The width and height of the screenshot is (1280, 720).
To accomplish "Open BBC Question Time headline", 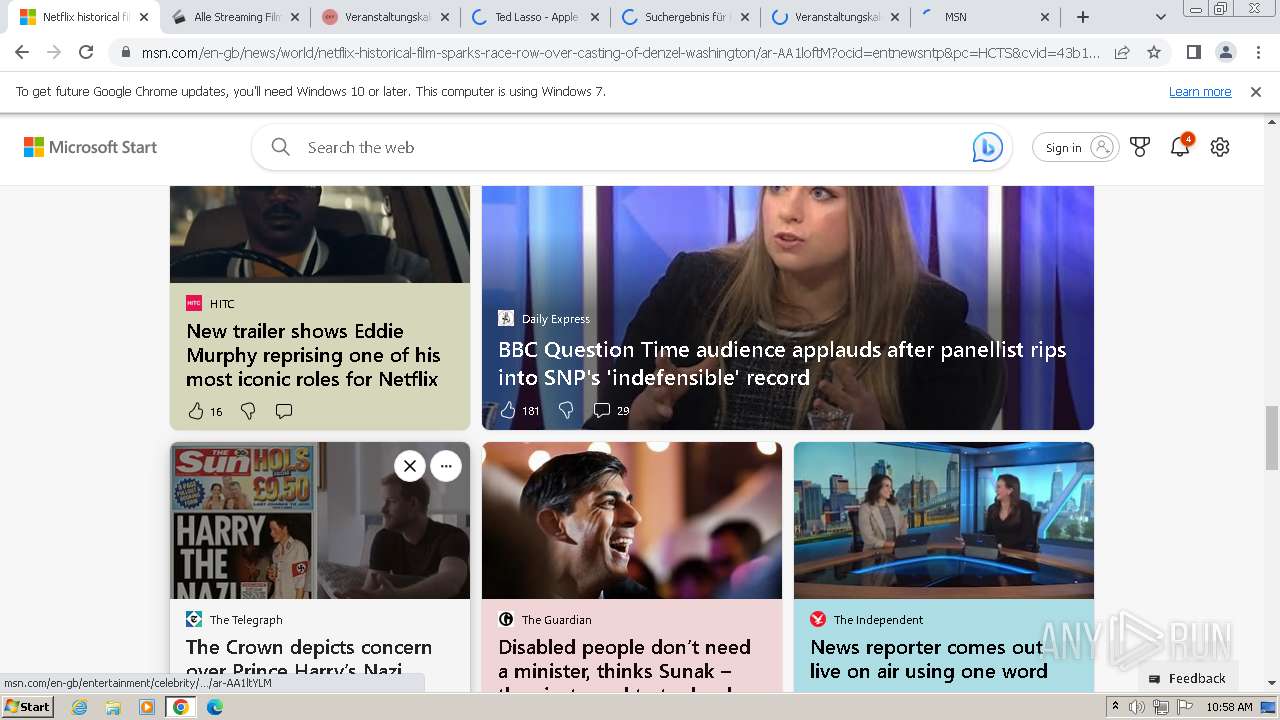I will pyautogui.click(x=782, y=364).
